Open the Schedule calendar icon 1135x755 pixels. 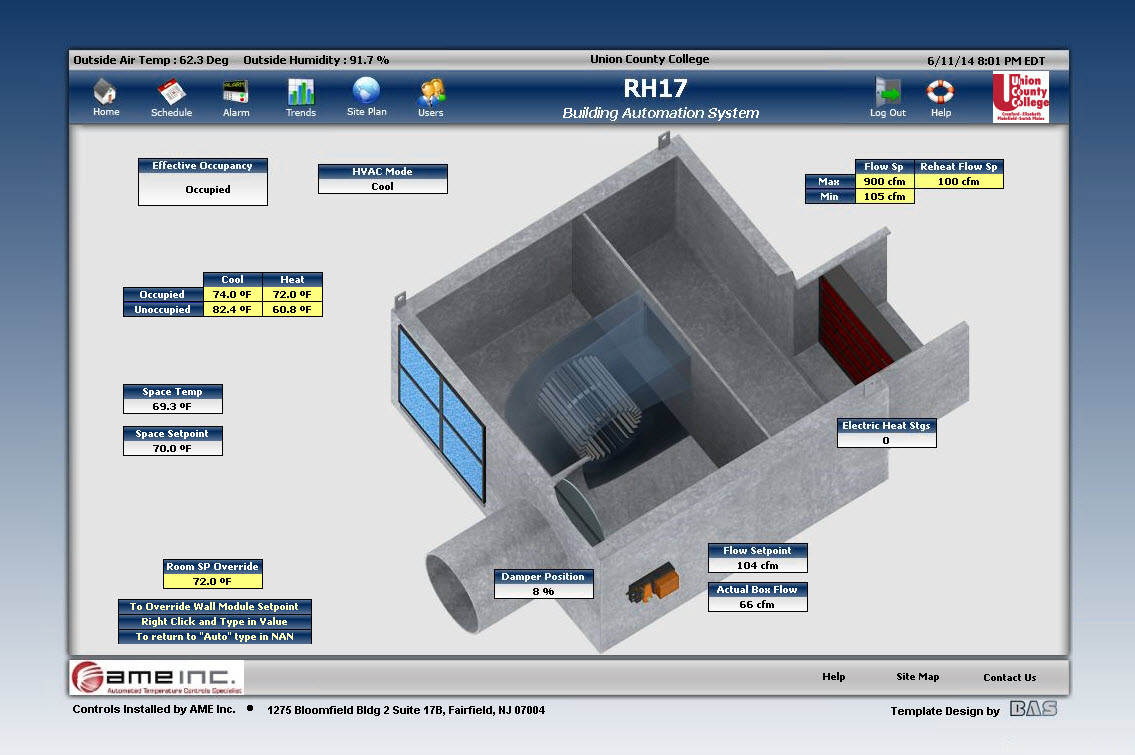pyautogui.click(x=171, y=94)
